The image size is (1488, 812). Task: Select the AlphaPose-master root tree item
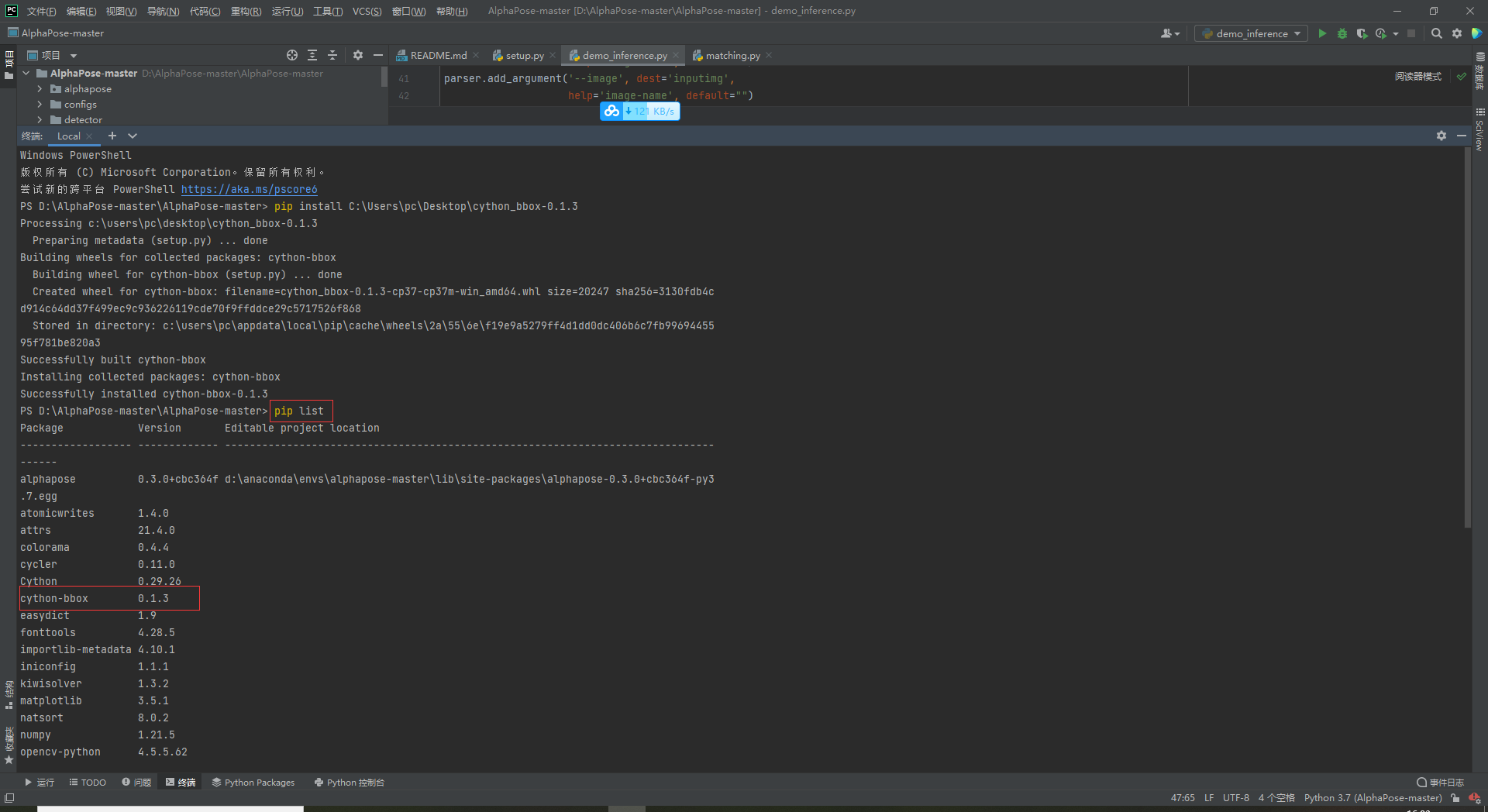coord(94,74)
